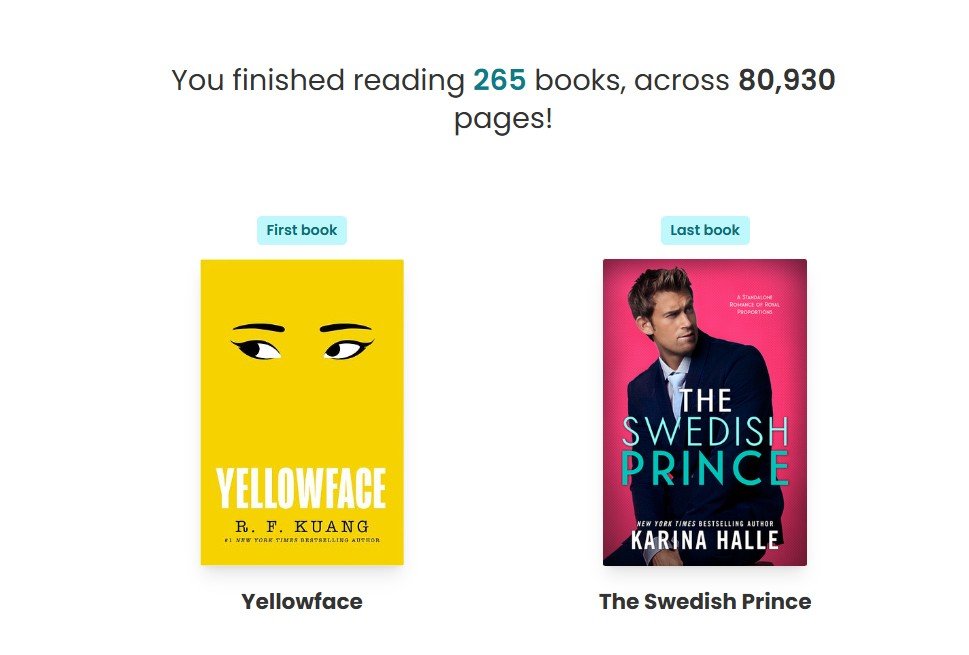Click the teal 265 books count
The width and height of the screenshot is (969, 655).
499,80
